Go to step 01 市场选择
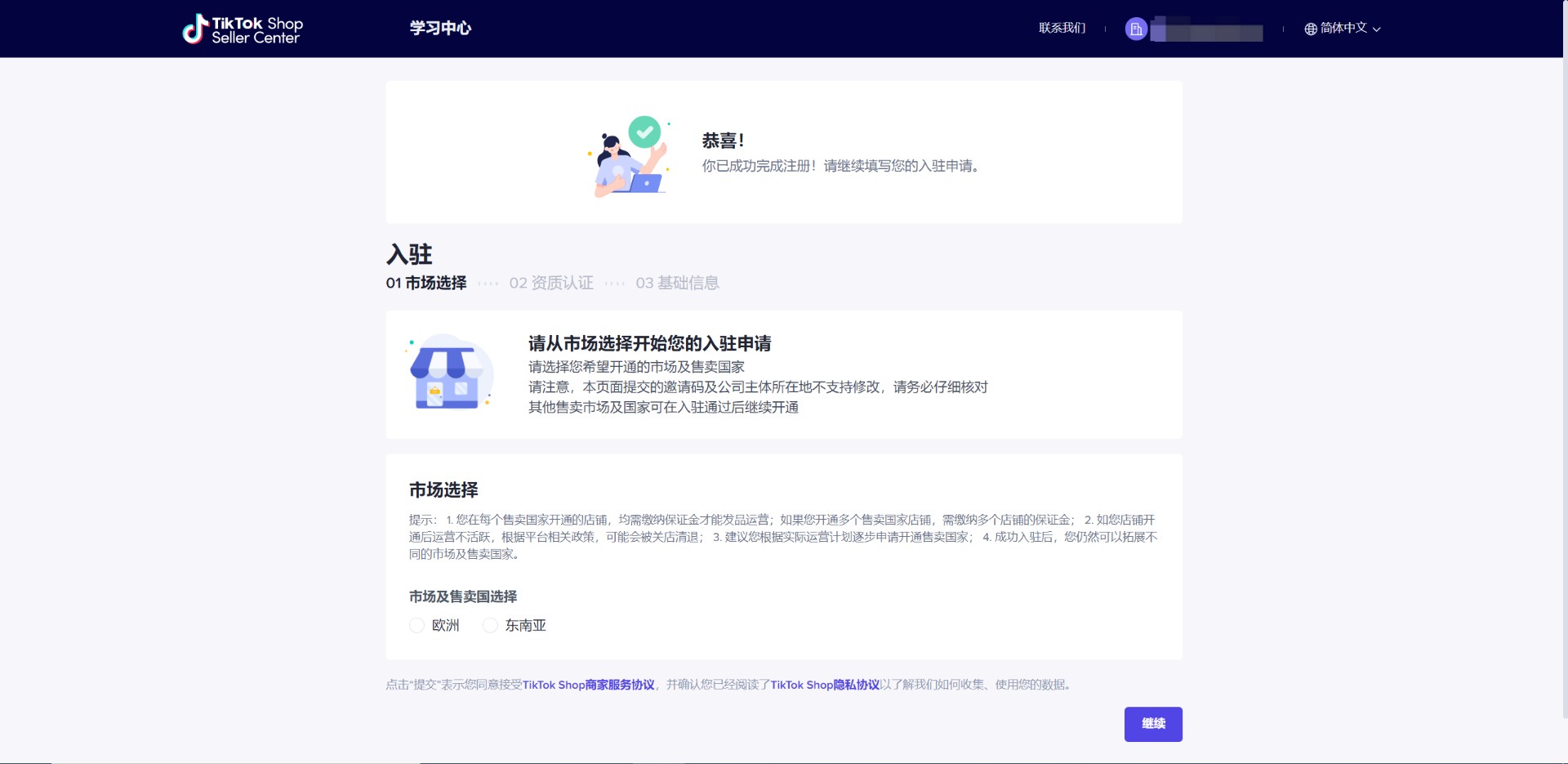1568x764 pixels. 426,283
